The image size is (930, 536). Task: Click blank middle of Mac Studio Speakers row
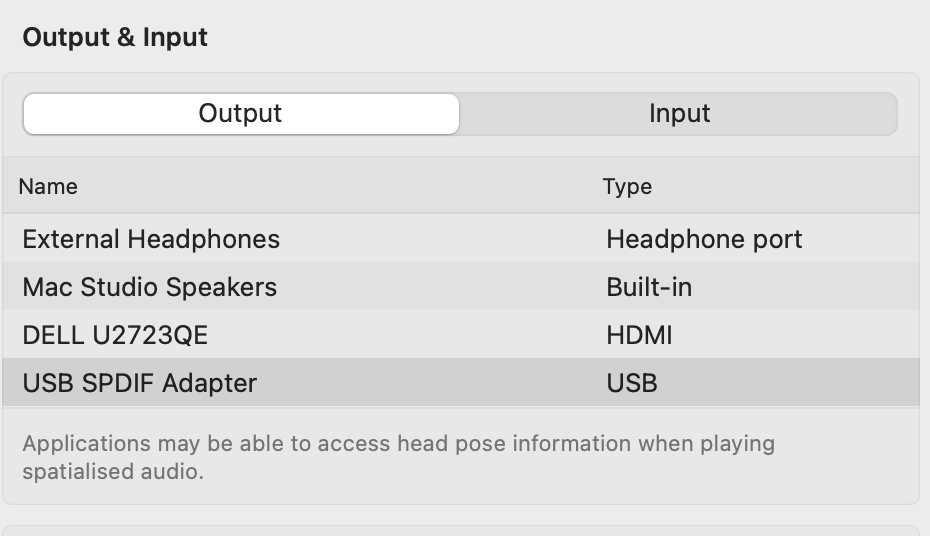tap(440, 288)
